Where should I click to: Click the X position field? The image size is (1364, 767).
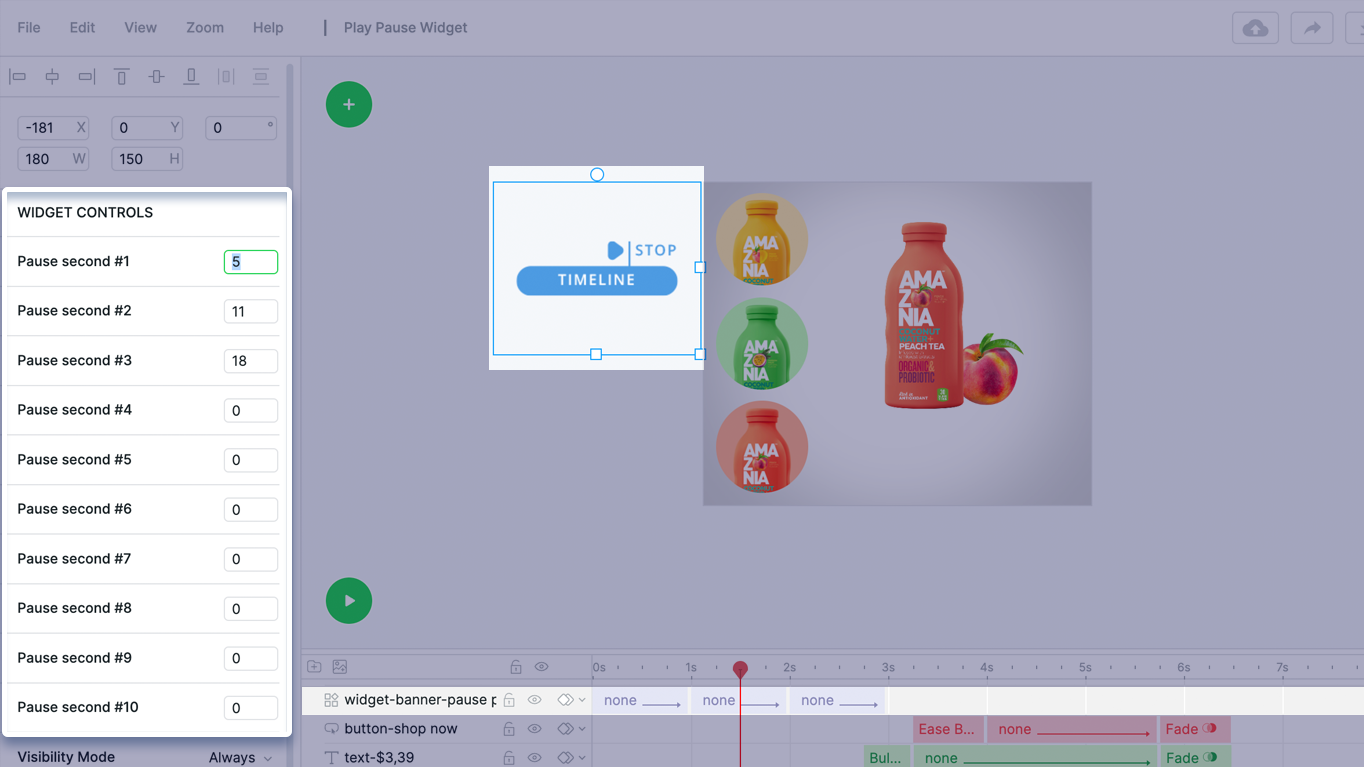(53, 128)
